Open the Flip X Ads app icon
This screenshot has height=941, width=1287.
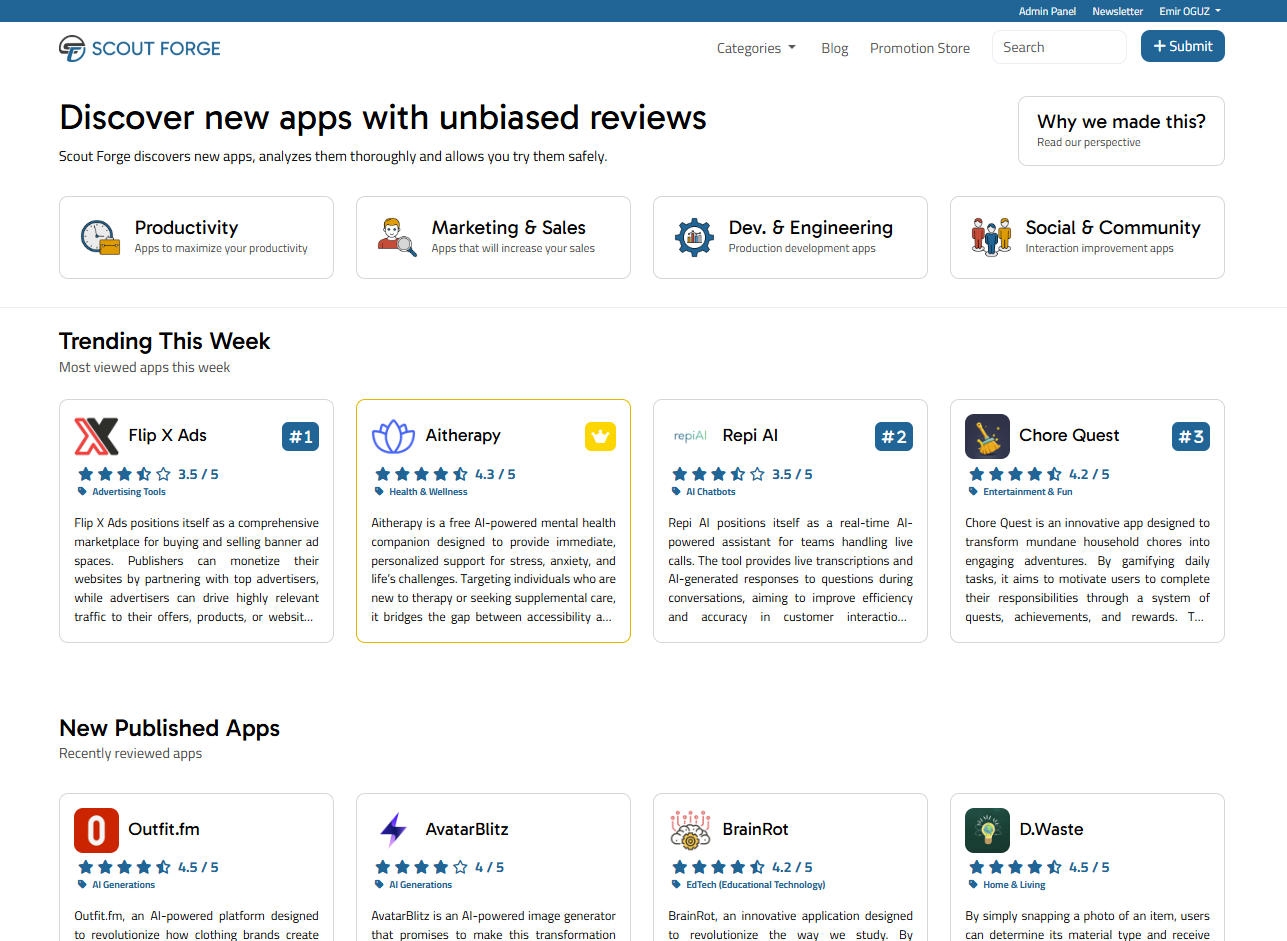pyautogui.click(x=96, y=436)
